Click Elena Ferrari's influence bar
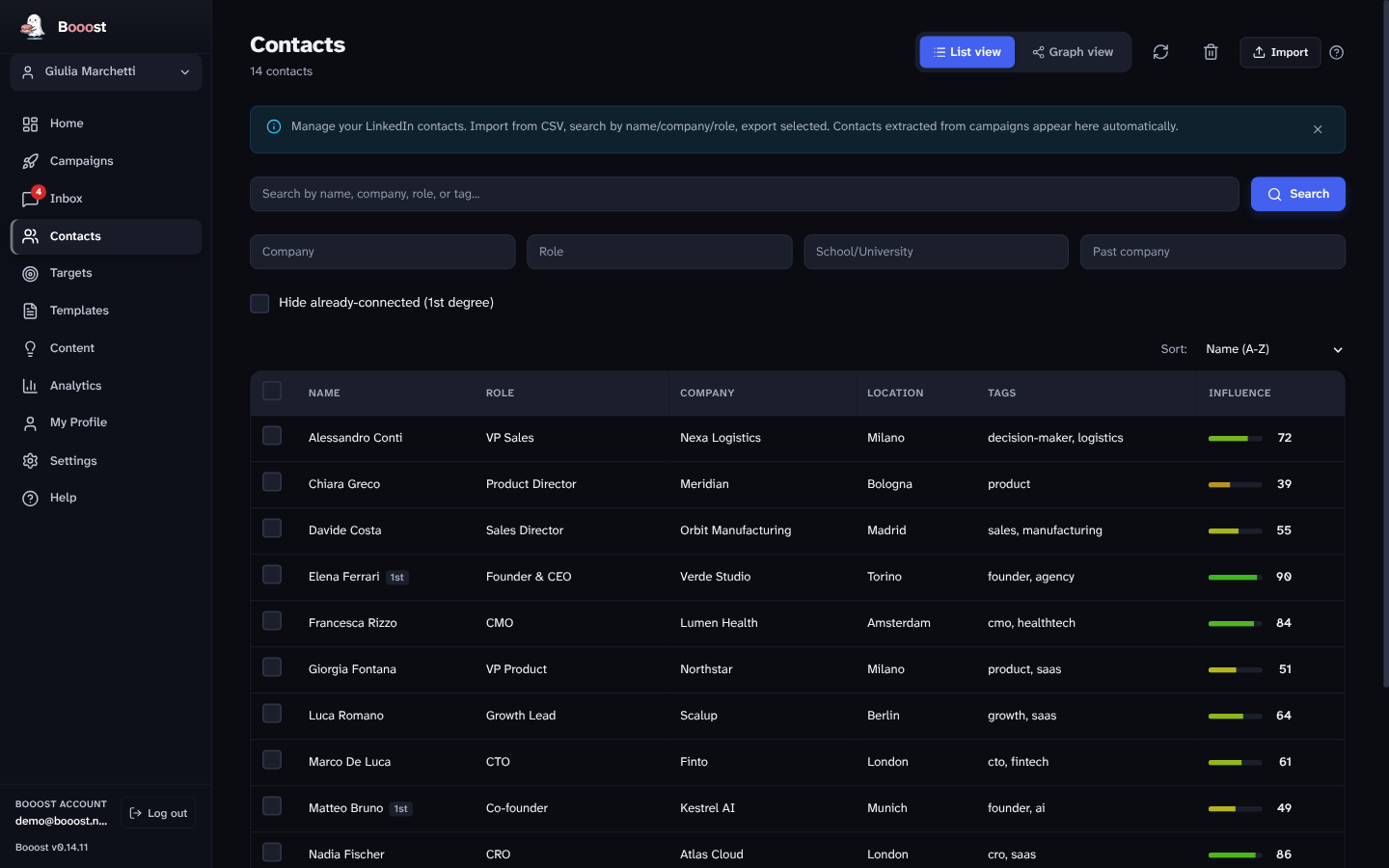Viewport: 1389px width, 868px height. click(x=1236, y=577)
